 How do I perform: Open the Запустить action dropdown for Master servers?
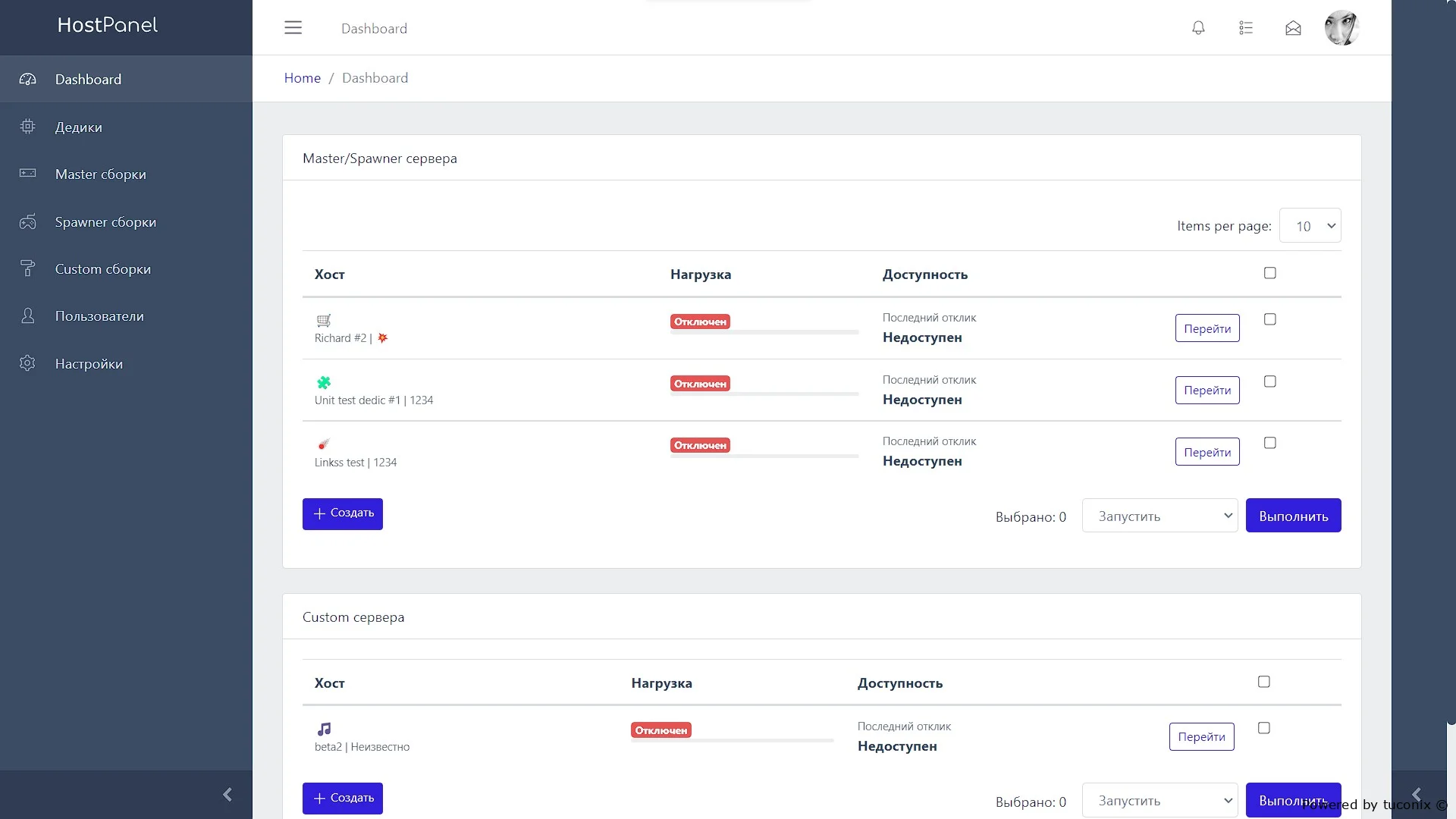coord(1159,516)
